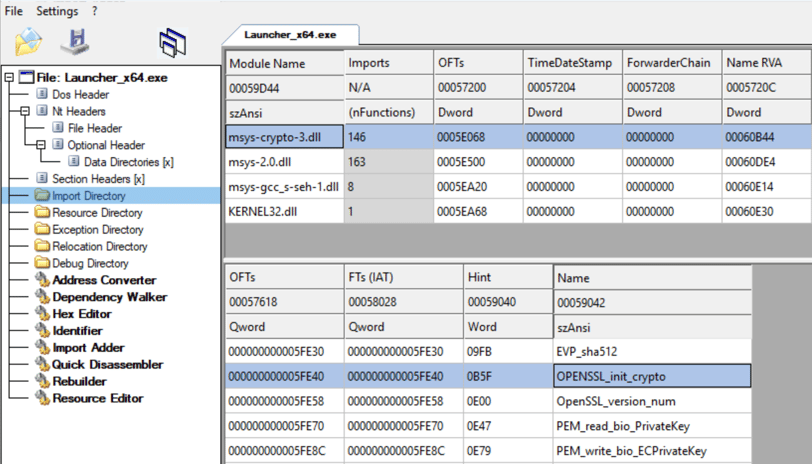Click the ForwarderChain column header
This screenshot has width=812, height=464.
tap(672, 63)
